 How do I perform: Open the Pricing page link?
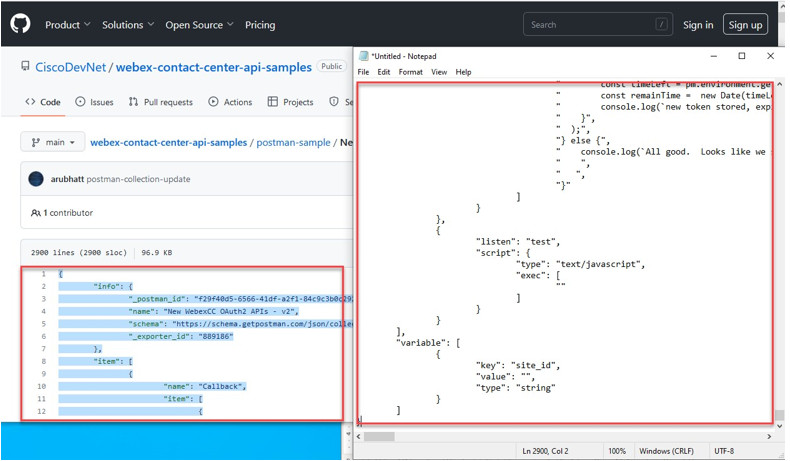[x=260, y=25]
